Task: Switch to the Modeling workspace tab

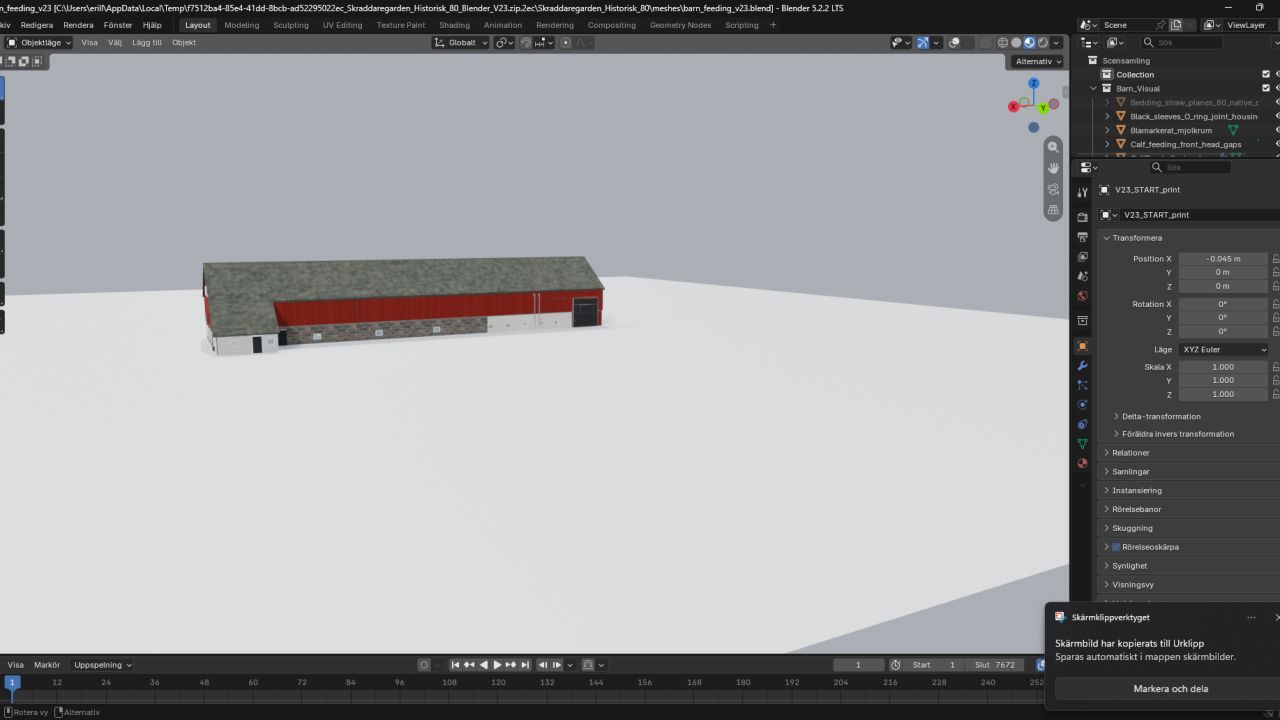Action: pyautogui.click(x=241, y=25)
